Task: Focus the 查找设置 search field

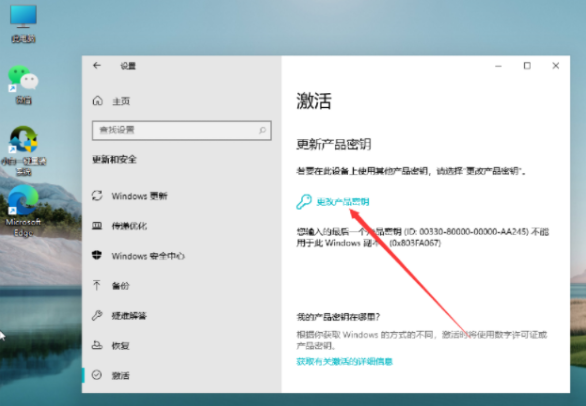Action: pos(182,130)
